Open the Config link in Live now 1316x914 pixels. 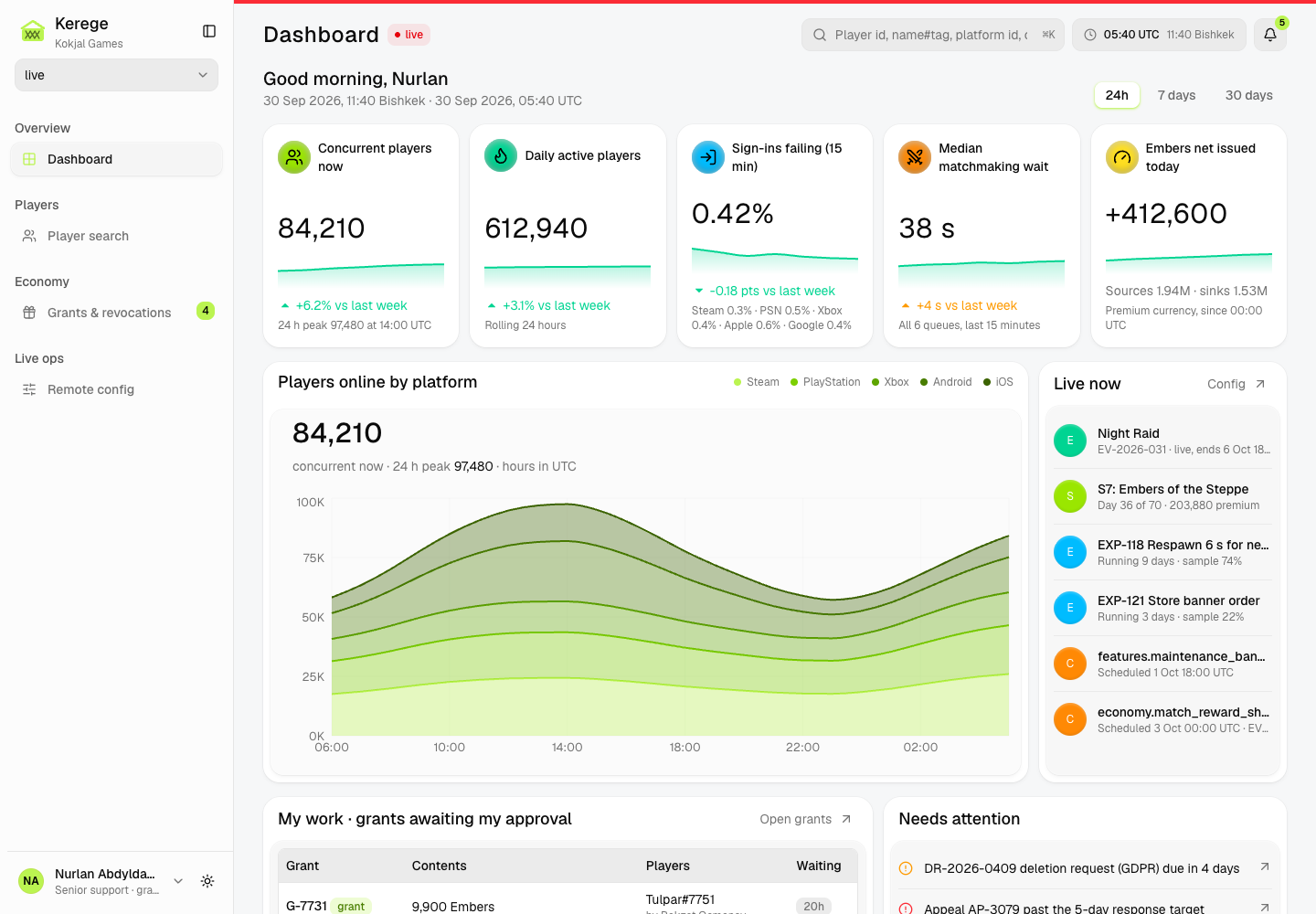point(1236,384)
